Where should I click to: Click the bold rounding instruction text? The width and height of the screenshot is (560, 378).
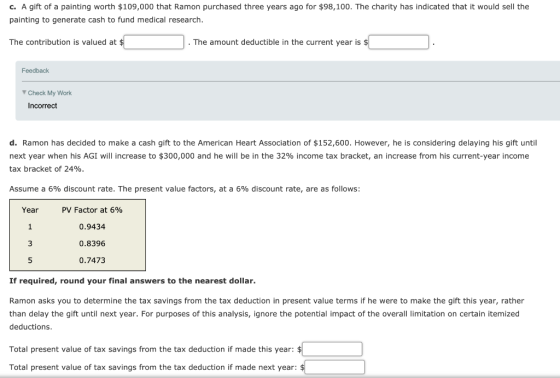point(132,281)
